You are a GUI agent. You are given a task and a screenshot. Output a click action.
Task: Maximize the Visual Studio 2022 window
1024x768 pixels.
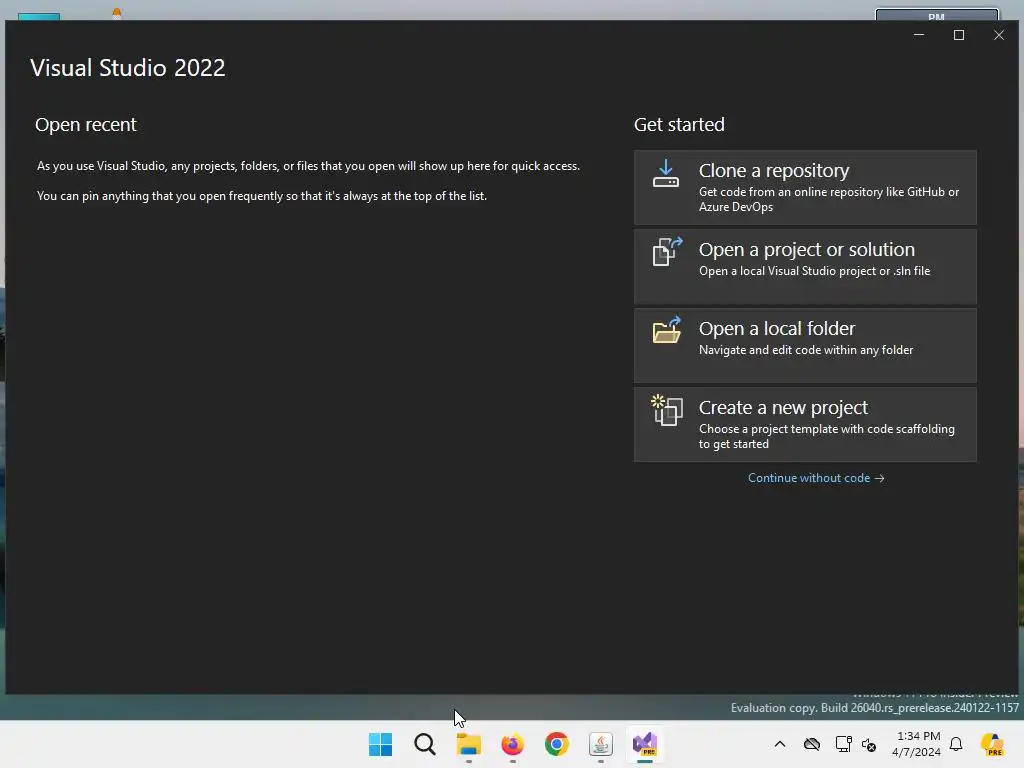959,35
